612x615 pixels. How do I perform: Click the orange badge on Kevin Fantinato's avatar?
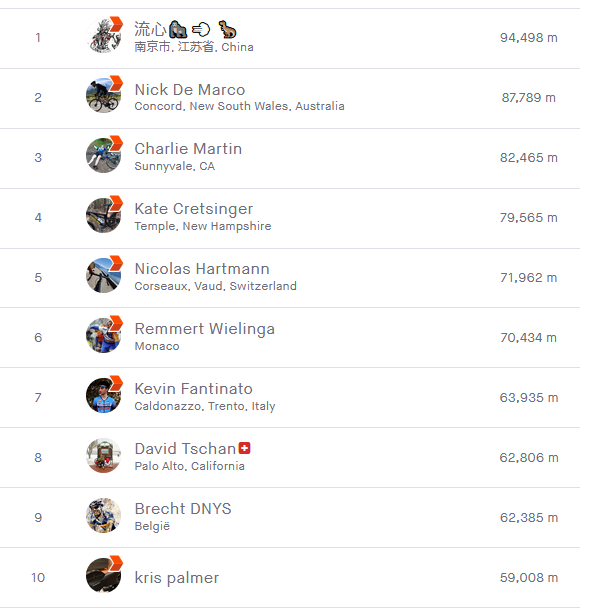tap(116, 383)
